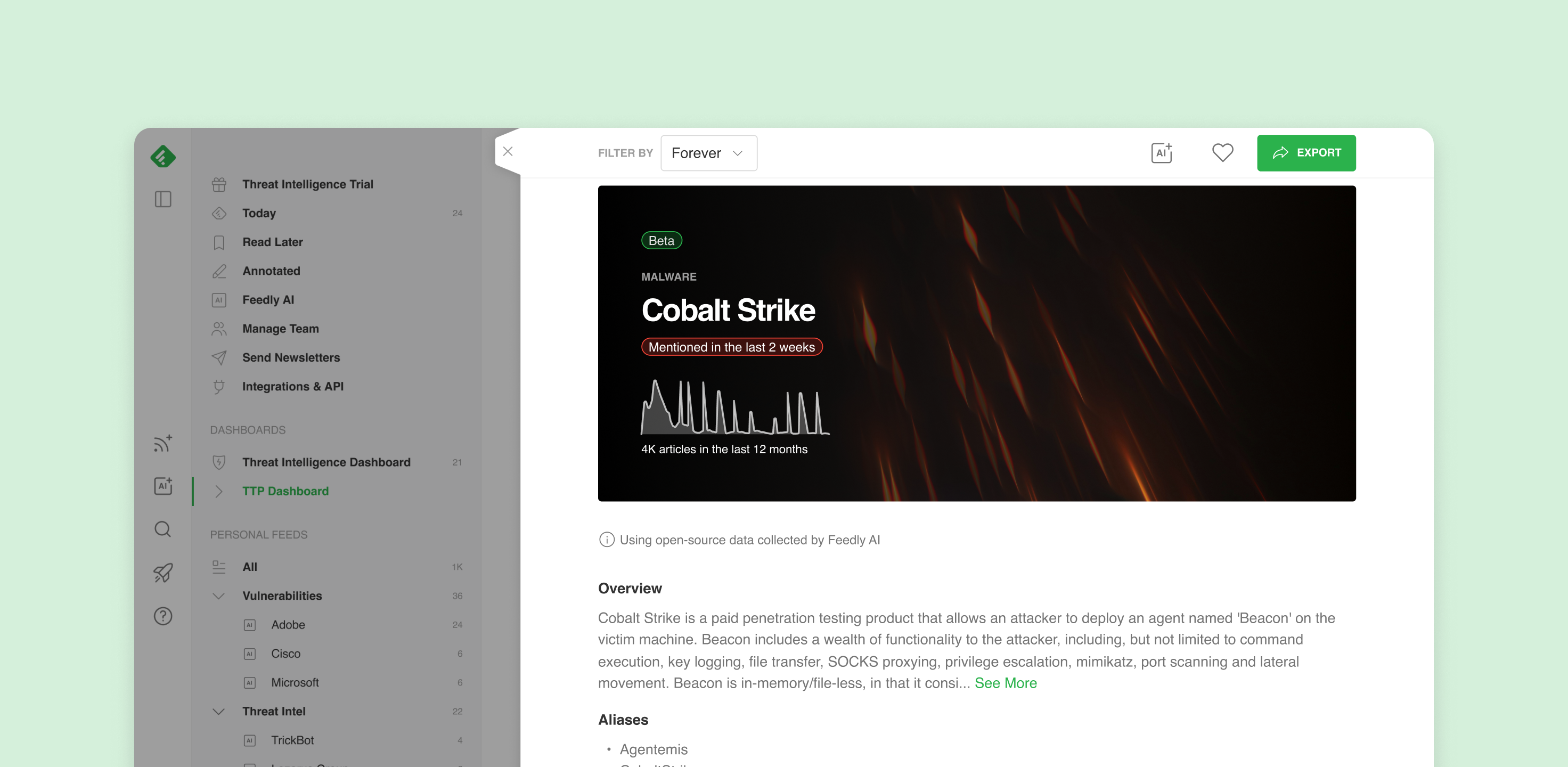Click the plug icon beside Integrations & API
Image resolution: width=1568 pixels, height=767 pixels.
pos(219,387)
